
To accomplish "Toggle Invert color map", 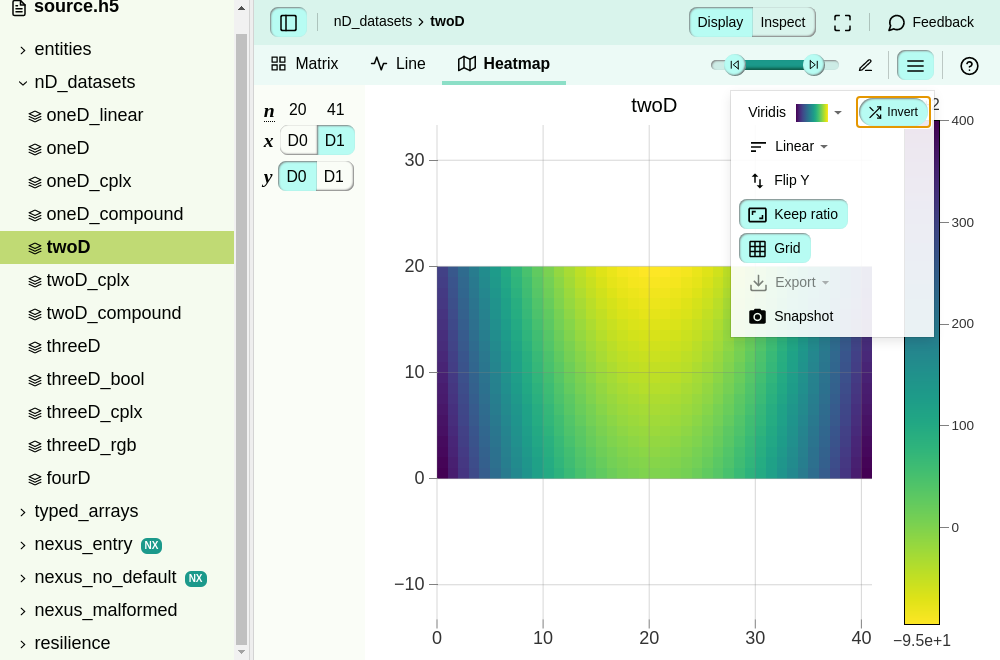I will (893, 112).
